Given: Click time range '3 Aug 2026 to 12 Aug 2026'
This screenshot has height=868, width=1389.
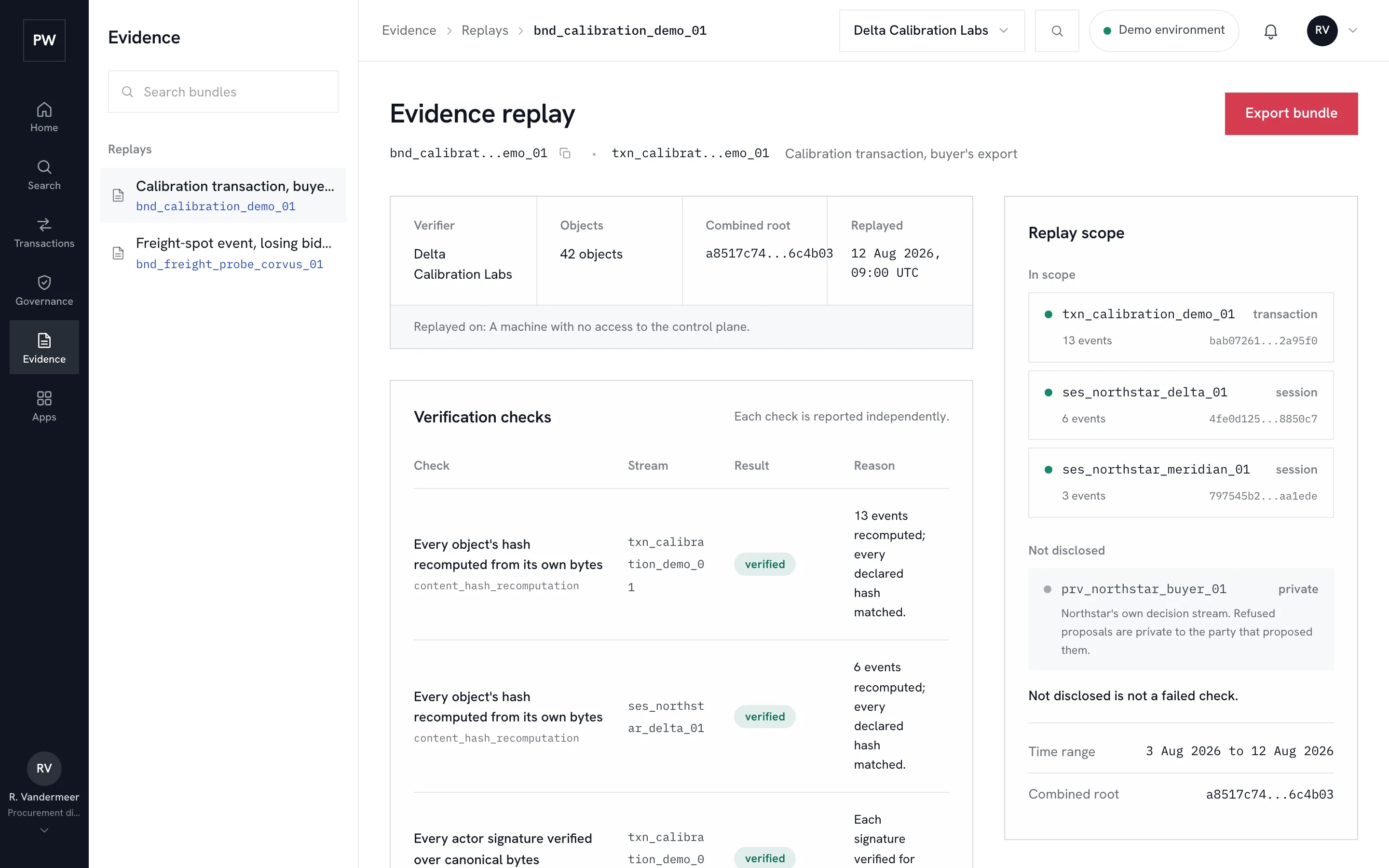Looking at the screenshot, I should tap(1239, 751).
